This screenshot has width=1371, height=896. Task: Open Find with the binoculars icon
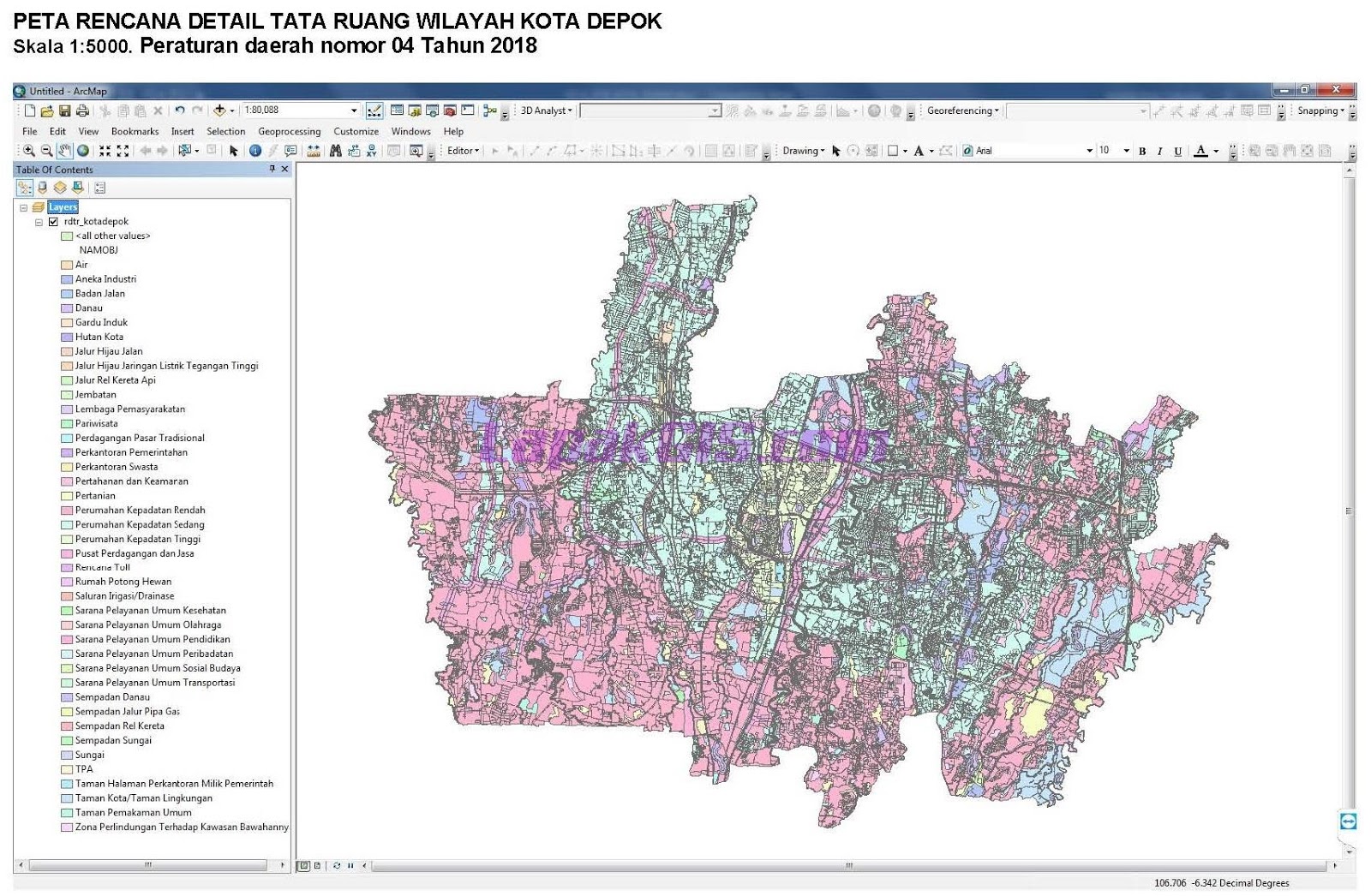click(336, 150)
